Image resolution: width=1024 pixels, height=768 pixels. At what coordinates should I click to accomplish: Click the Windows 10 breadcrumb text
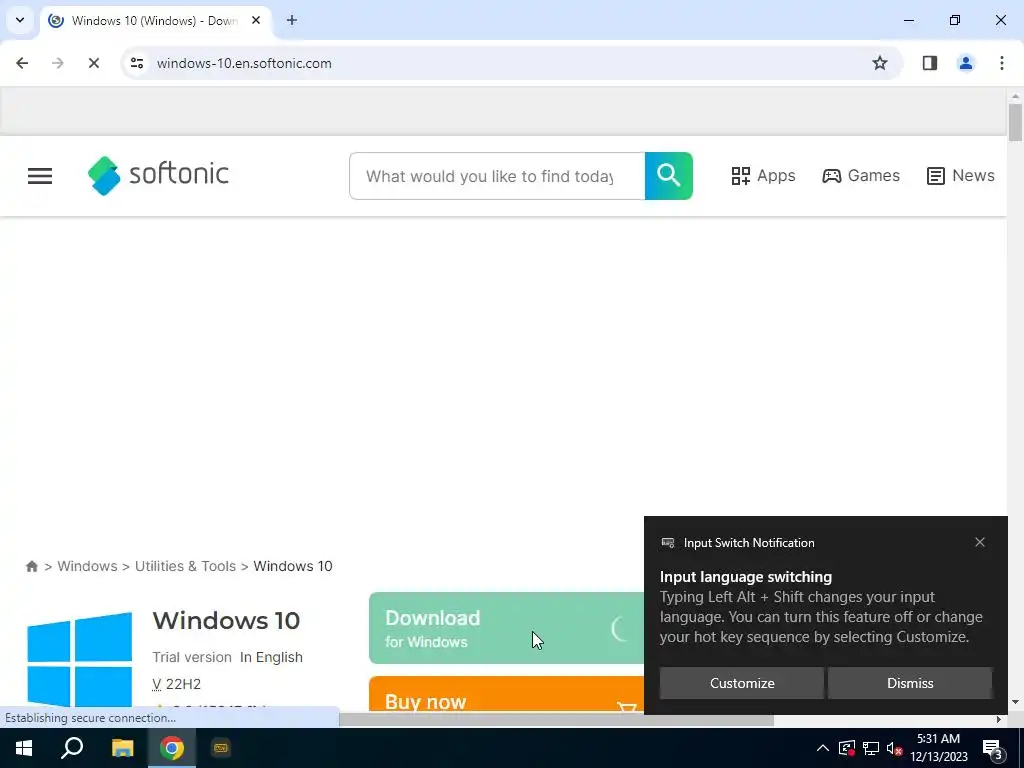[293, 566]
